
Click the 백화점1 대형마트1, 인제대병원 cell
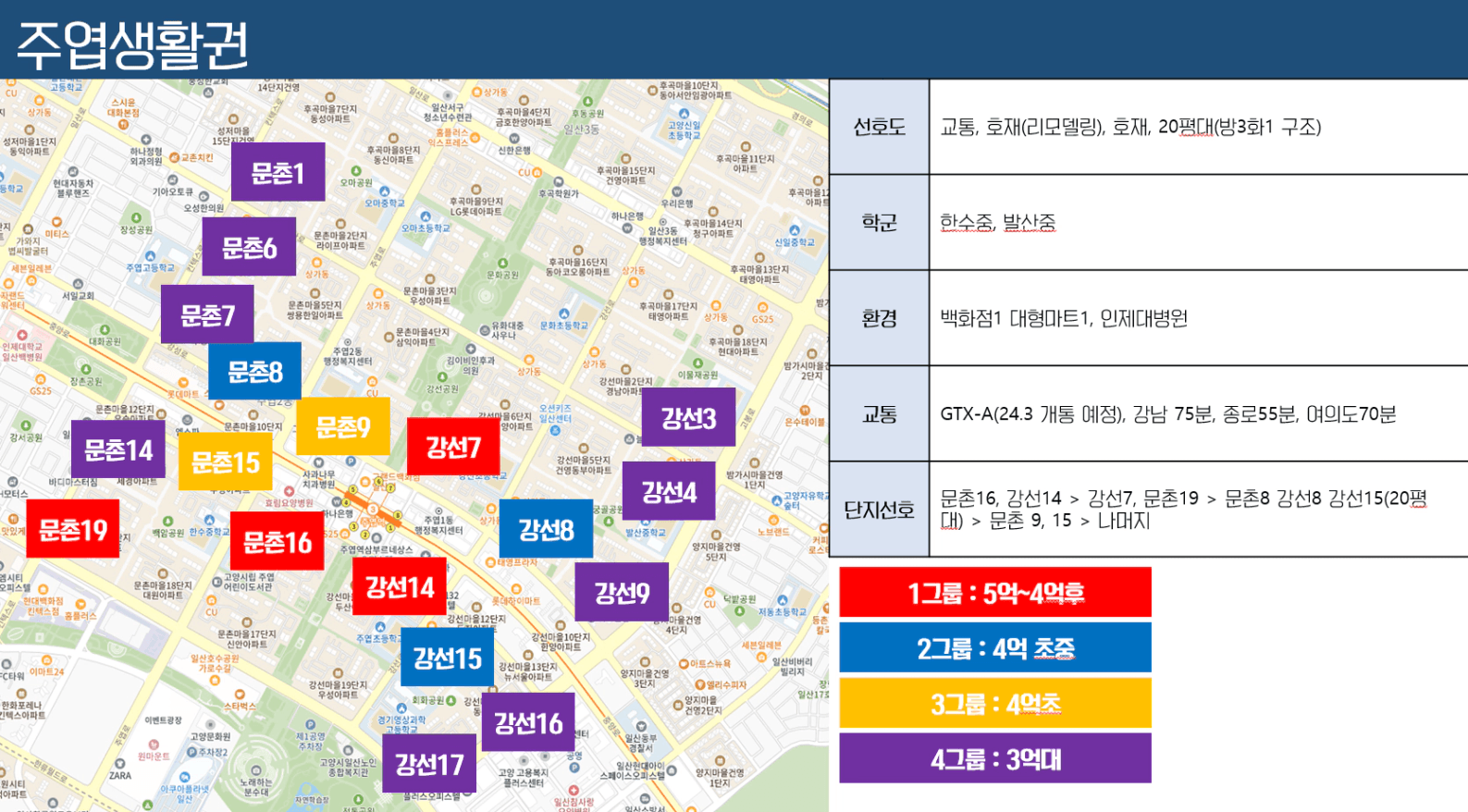[x=1199, y=318]
